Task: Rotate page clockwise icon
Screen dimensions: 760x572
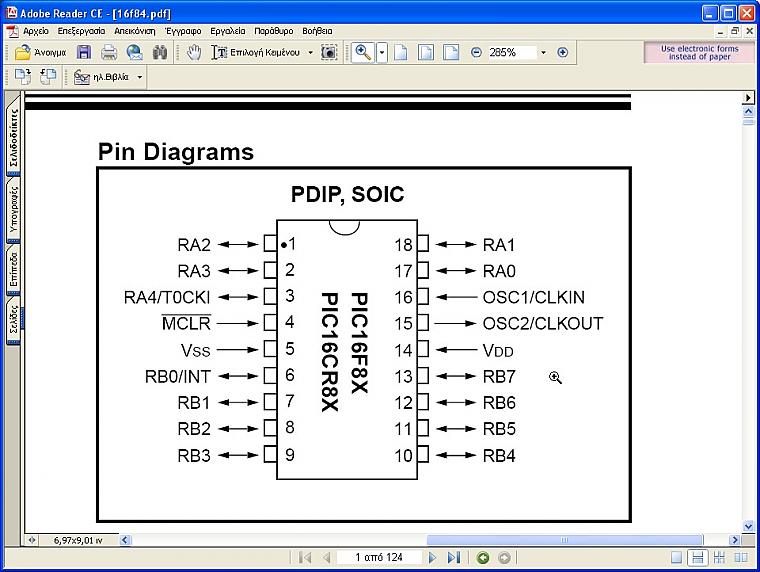Action: [x=22, y=77]
